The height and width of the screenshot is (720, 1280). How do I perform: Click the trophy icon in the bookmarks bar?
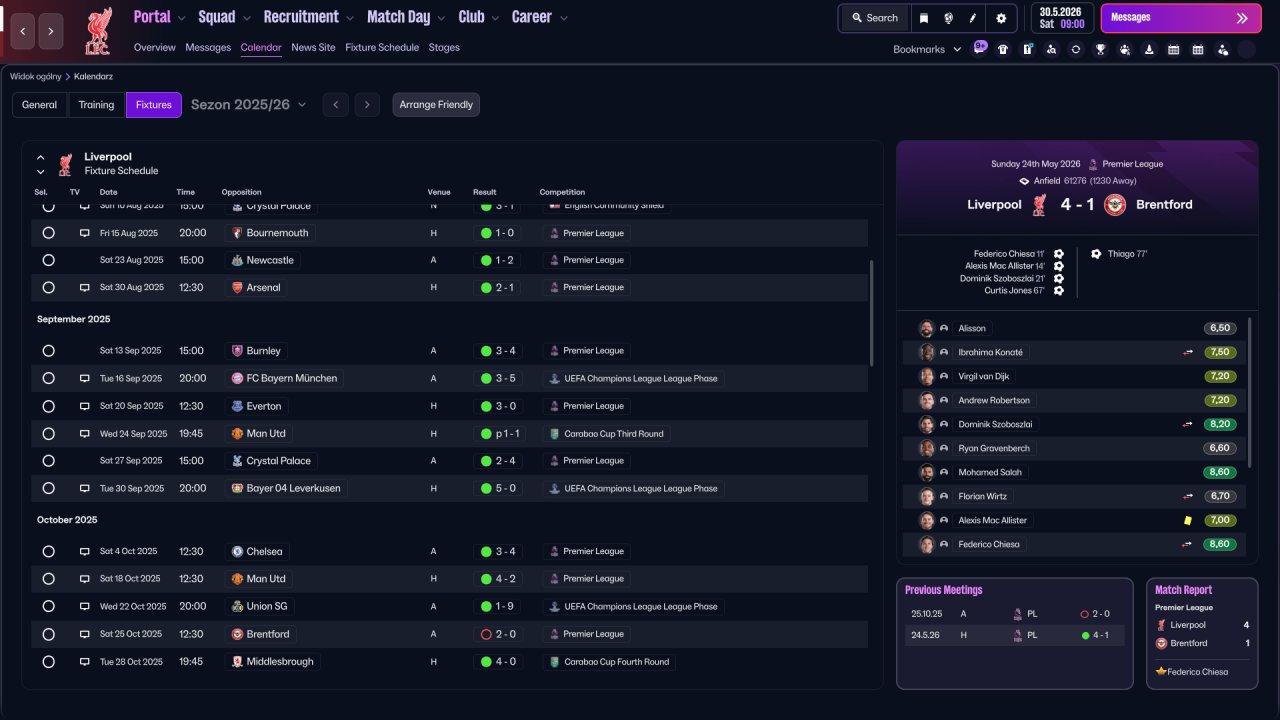point(1101,49)
